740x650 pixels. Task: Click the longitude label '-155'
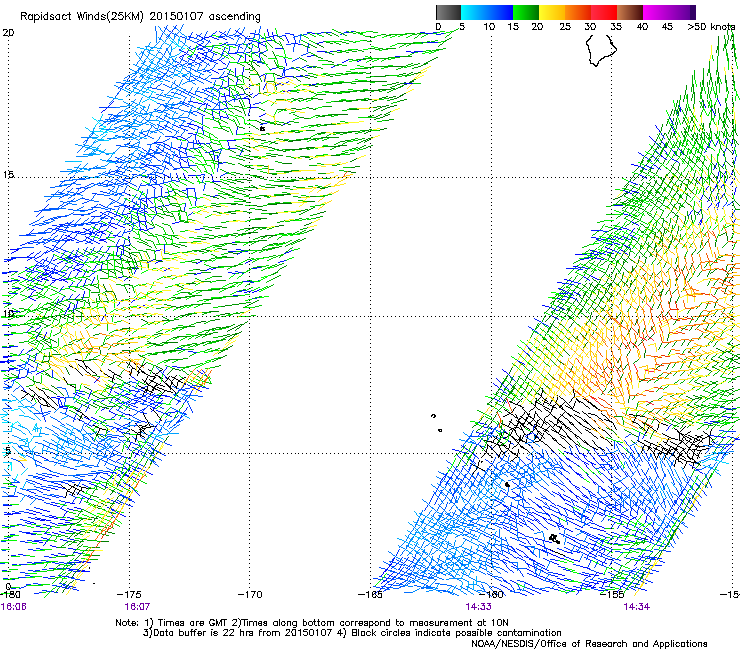tap(612, 595)
